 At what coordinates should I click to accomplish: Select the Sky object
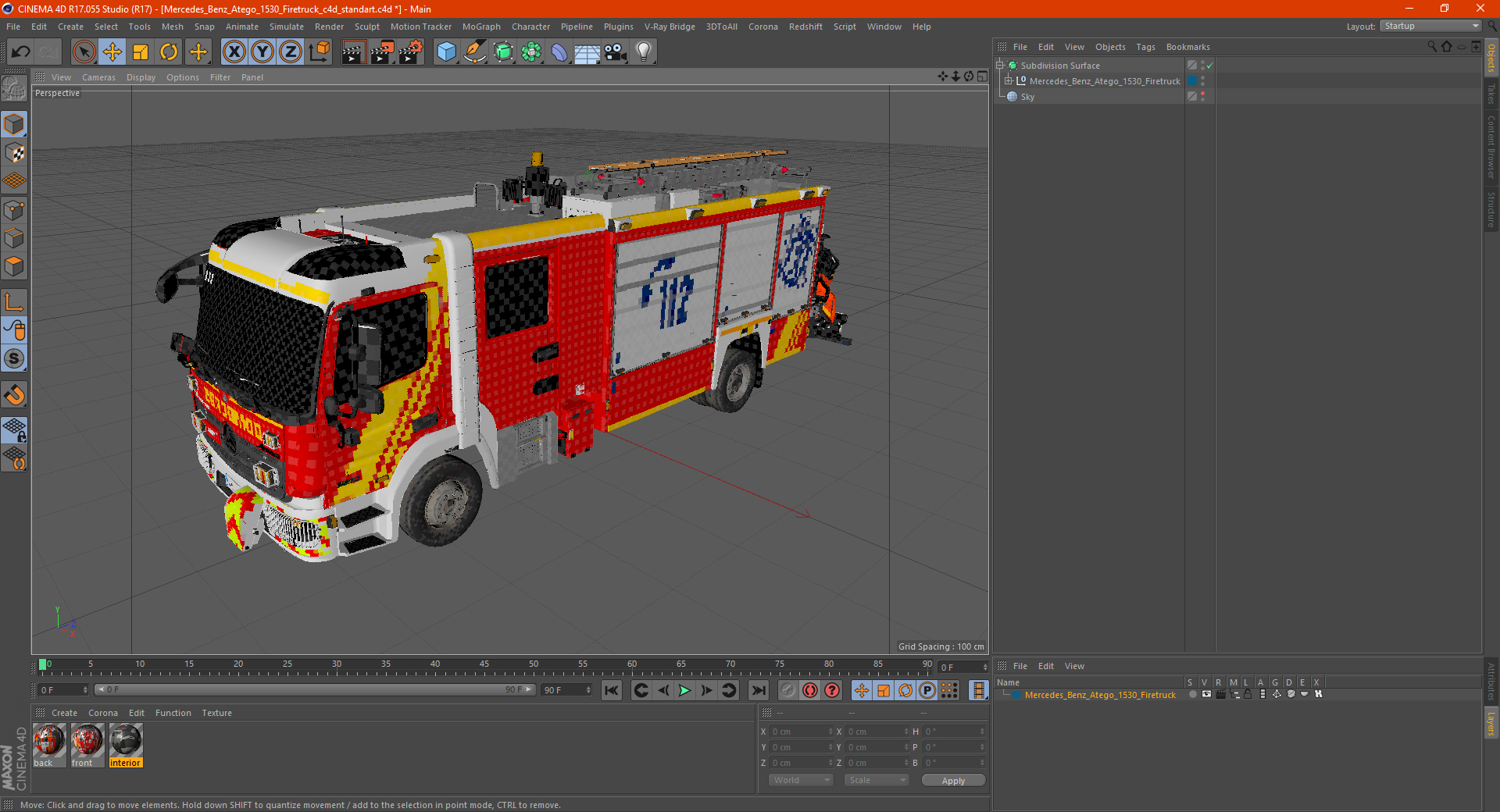1027,97
